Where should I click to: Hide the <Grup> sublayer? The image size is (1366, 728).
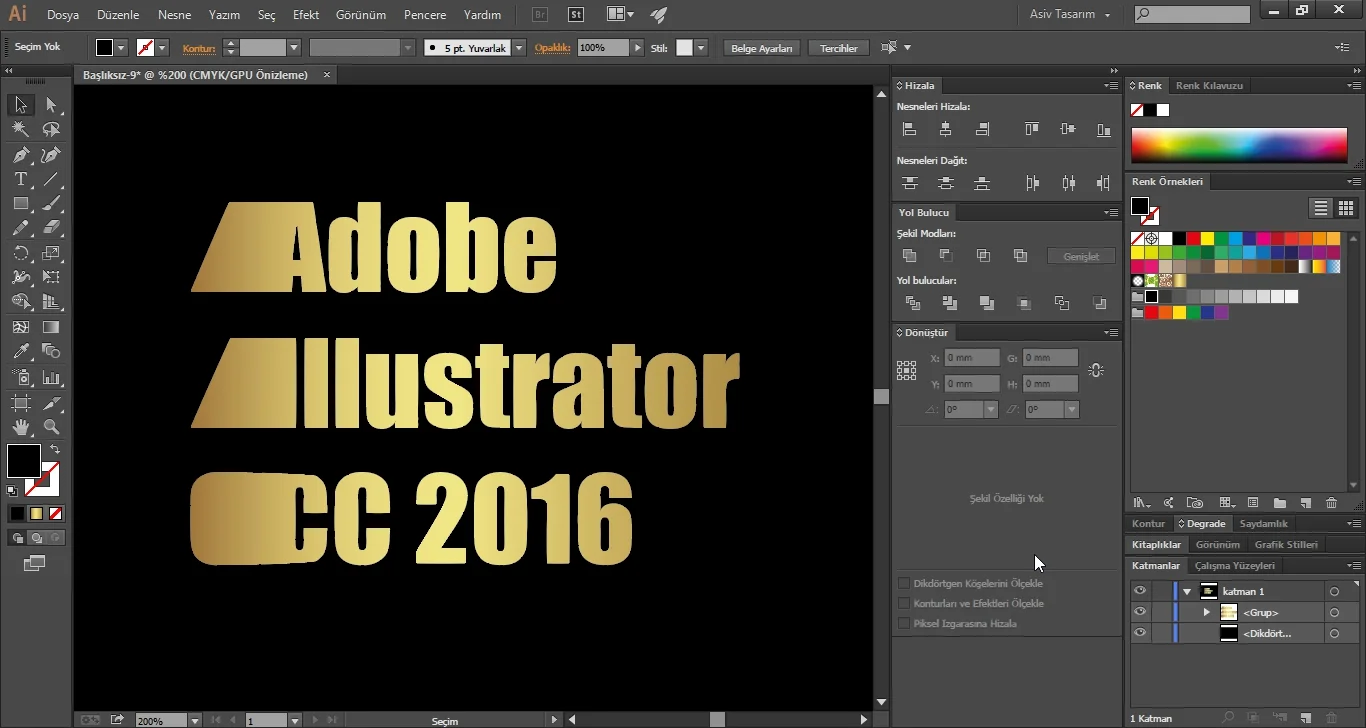(1140, 612)
